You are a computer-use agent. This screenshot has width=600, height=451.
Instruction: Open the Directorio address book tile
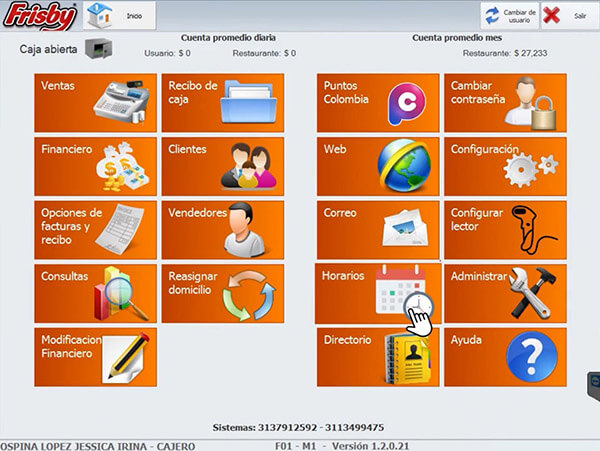(x=378, y=357)
